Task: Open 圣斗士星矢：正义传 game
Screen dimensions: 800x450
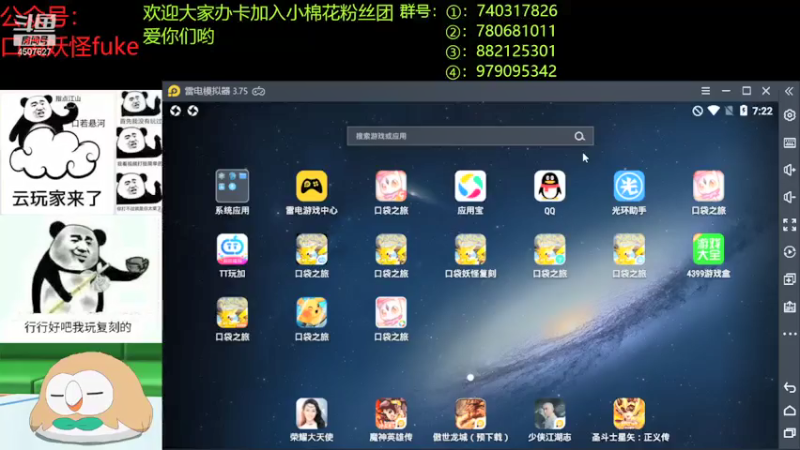Action: click(629, 414)
